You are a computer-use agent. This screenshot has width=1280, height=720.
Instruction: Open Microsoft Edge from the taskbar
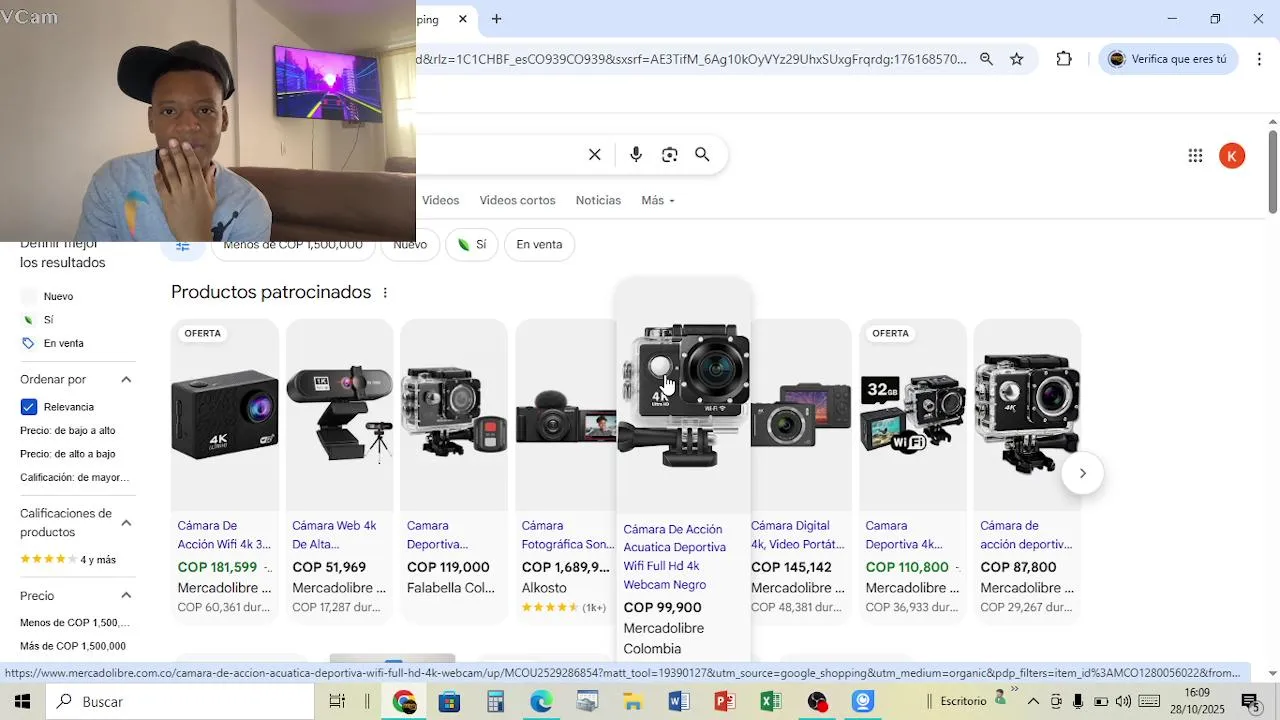click(x=541, y=701)
